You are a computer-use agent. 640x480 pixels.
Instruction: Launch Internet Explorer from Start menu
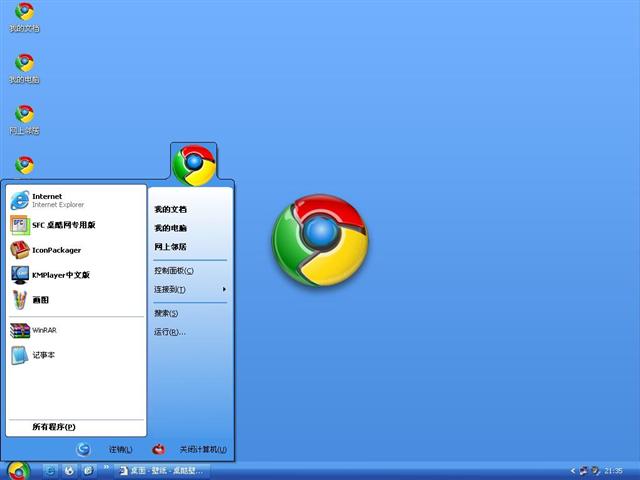point(77,200)
